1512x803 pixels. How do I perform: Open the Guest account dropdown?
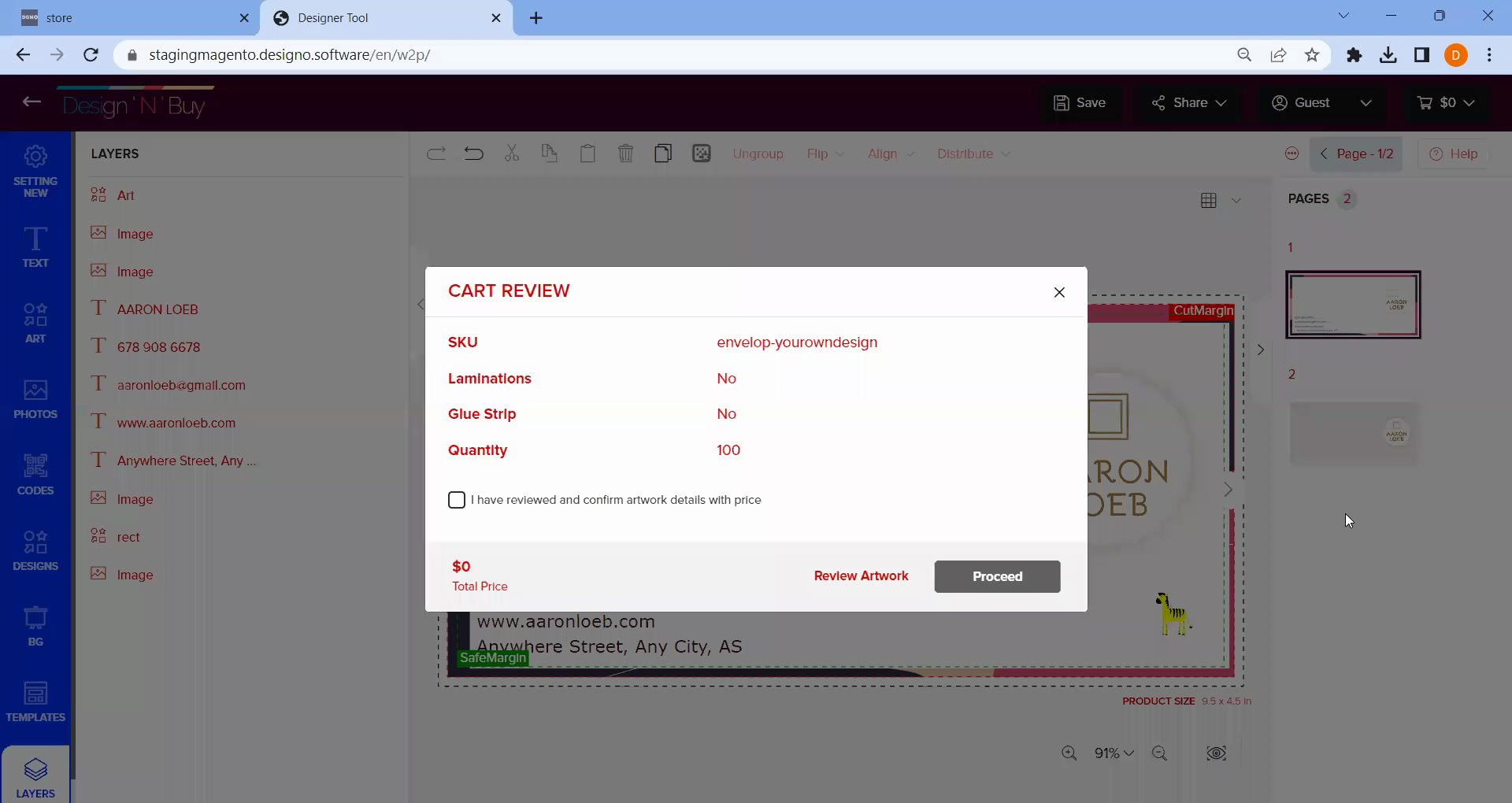(1321, 103)
